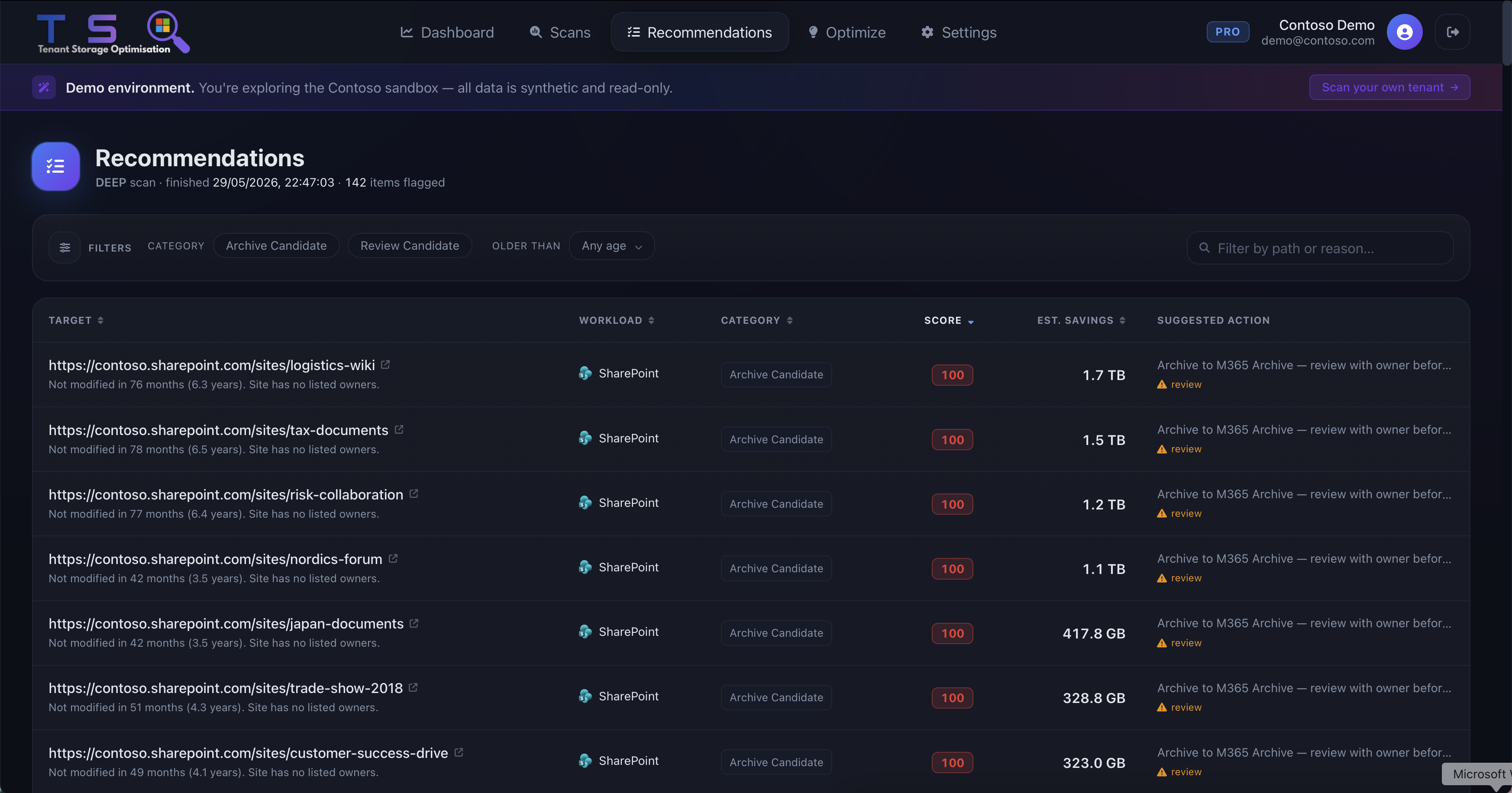1512x793 pixels.
Task: Open the nordics-forum site link
Action: coord(216,559)
